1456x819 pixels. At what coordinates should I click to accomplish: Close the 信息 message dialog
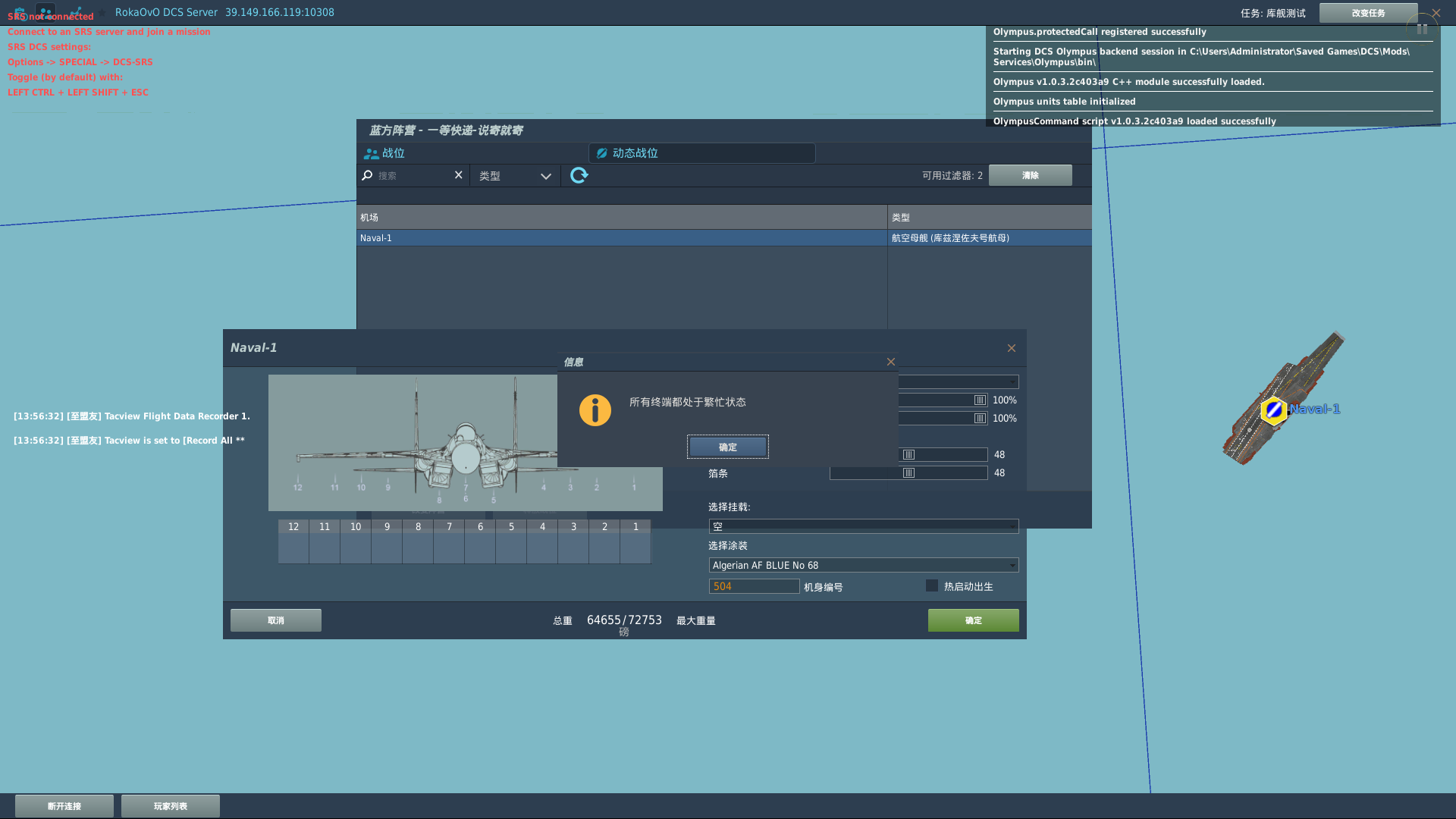click(891, 362)
